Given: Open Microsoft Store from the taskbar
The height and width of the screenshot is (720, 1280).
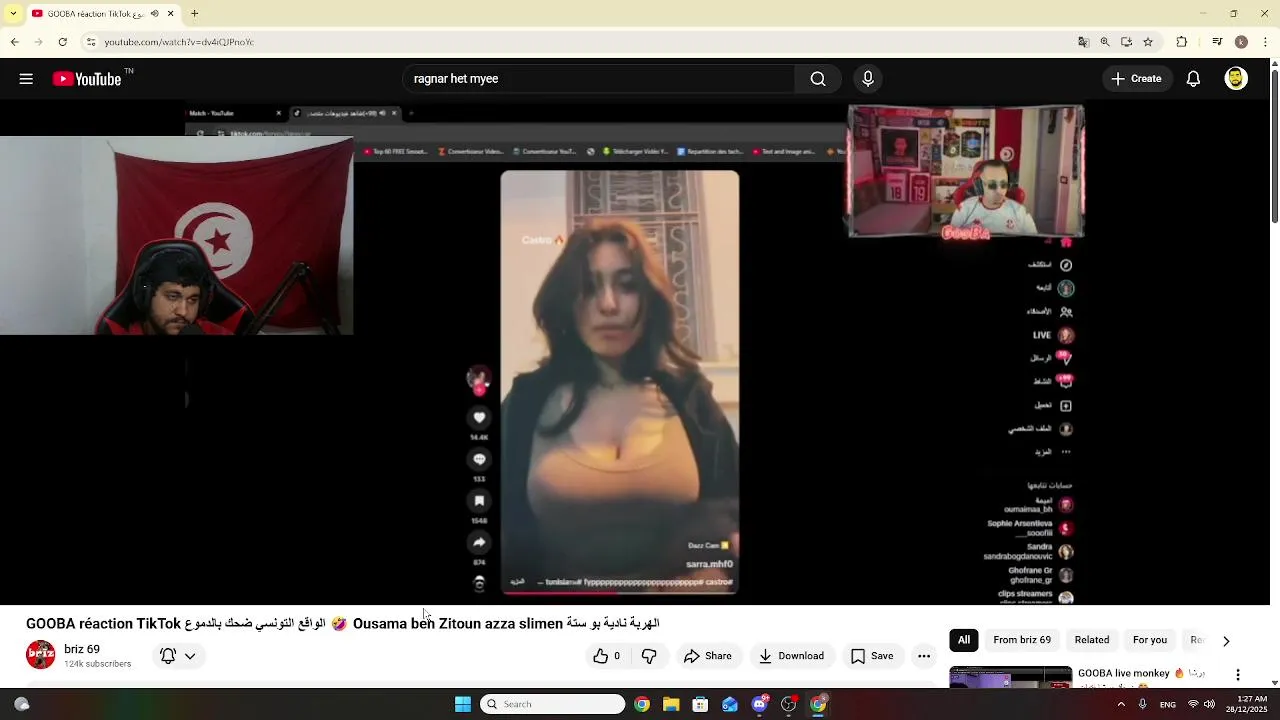Looking at the screenshot, I should [x=700, y=704].
